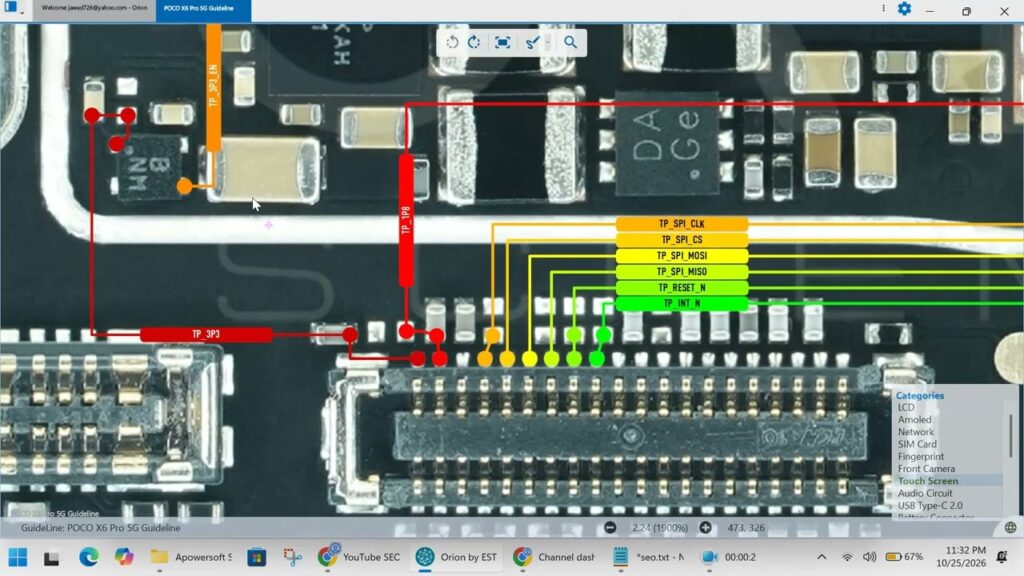The height and width of the screenshot is (576, 1024).
Task: Open Microsoft Store from the taskbar
Action: pyautogui.click(x=257, y=557)
